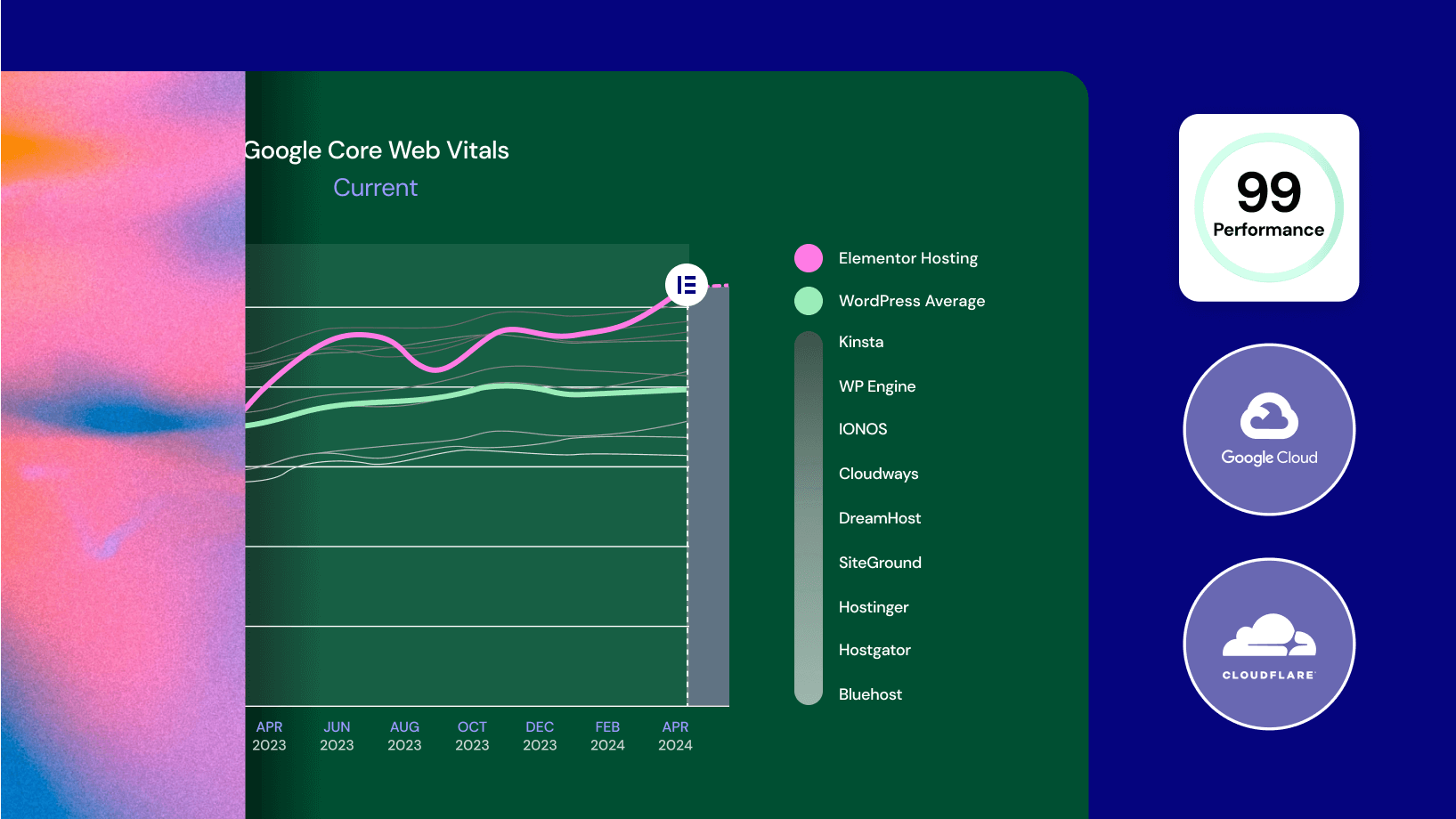Screen dimensions: 1456x819
Task: Click the Current subtitle under chart title
Action: 375,188
